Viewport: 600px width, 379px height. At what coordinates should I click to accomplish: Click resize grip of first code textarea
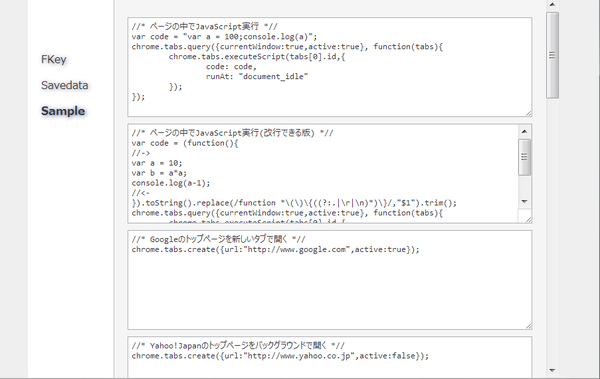point(528,113)
